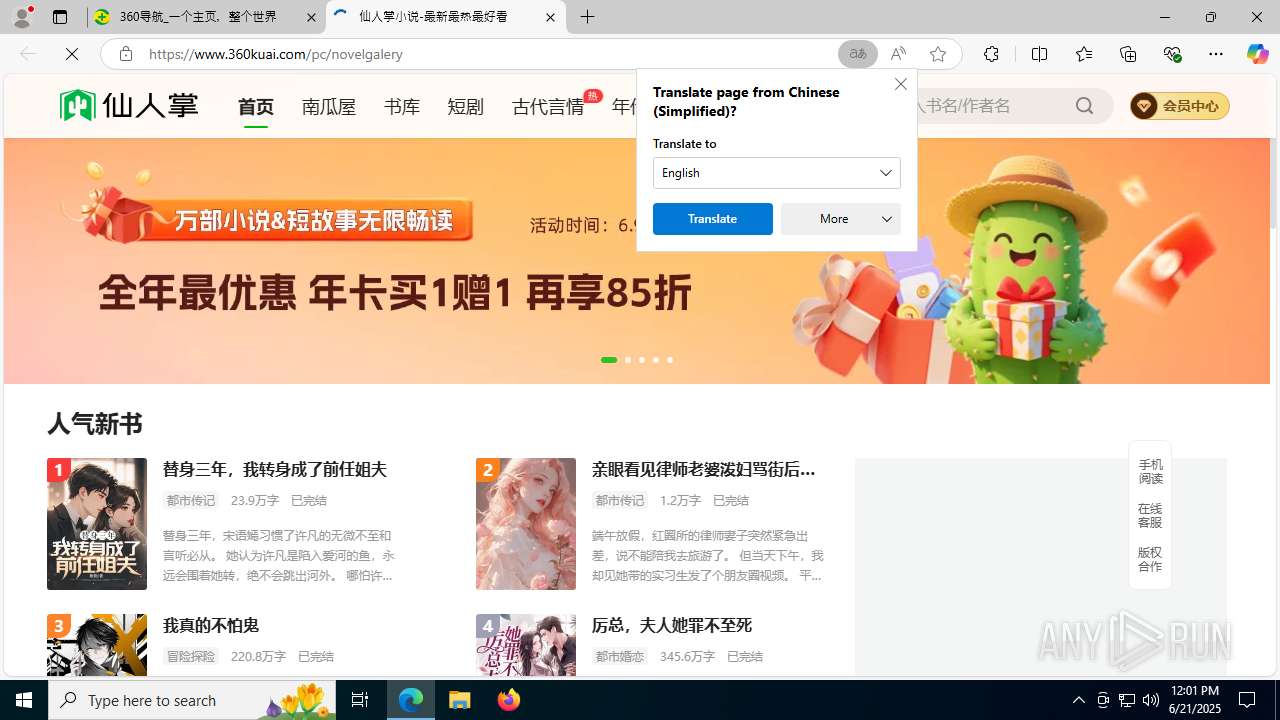Open the 书库 navigation item

click(x=402, y=106)
